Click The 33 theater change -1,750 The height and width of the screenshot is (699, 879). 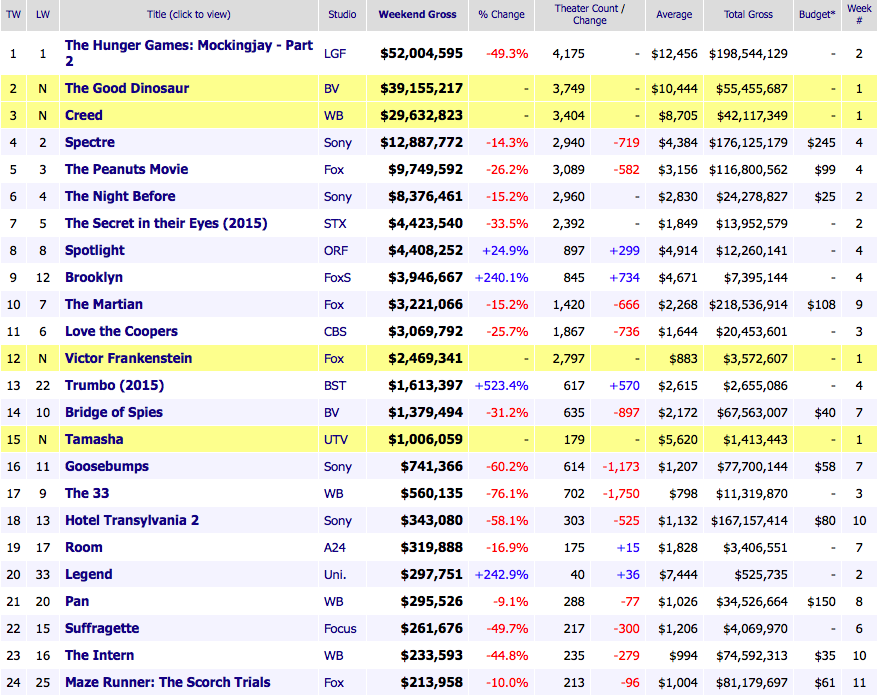click(x=621, y=494)
